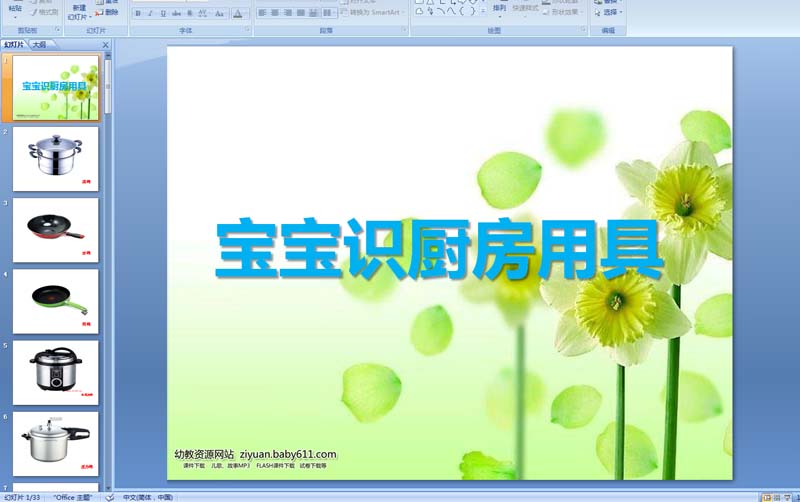This screenshot has height=502, width=800.
Task: Click scroll-down arrow of slide panel
Action: (x=108, y=488)
